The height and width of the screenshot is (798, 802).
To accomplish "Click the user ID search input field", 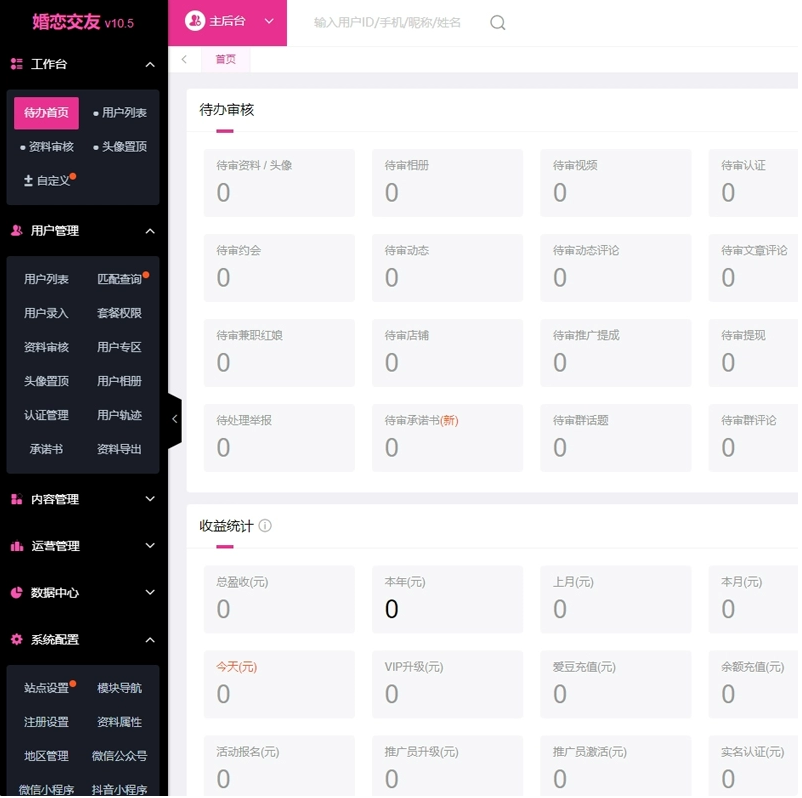I will [x=387, y=23].
